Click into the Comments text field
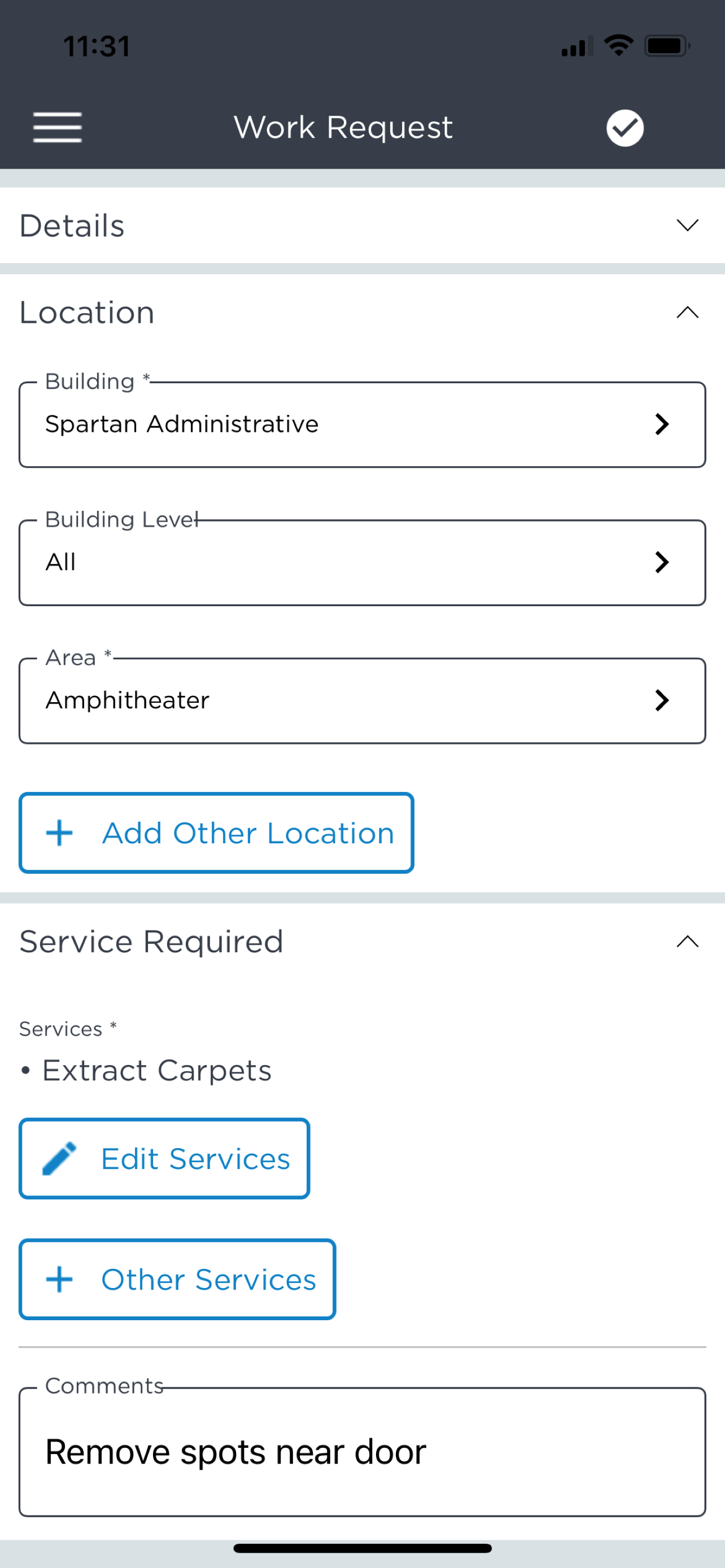The image size is (725, 1568). 362,1451
